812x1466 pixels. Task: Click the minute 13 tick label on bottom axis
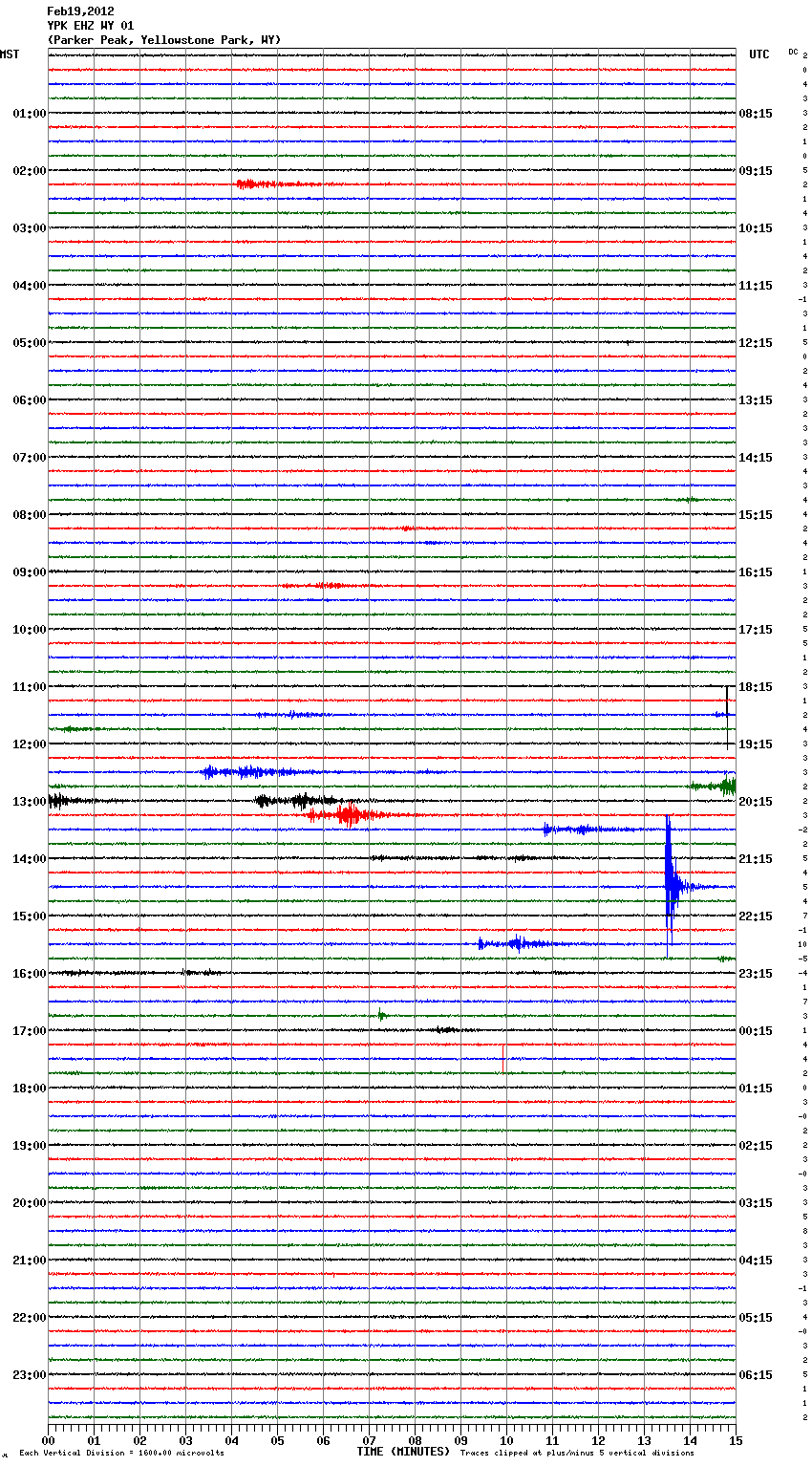pos(644,1440)
